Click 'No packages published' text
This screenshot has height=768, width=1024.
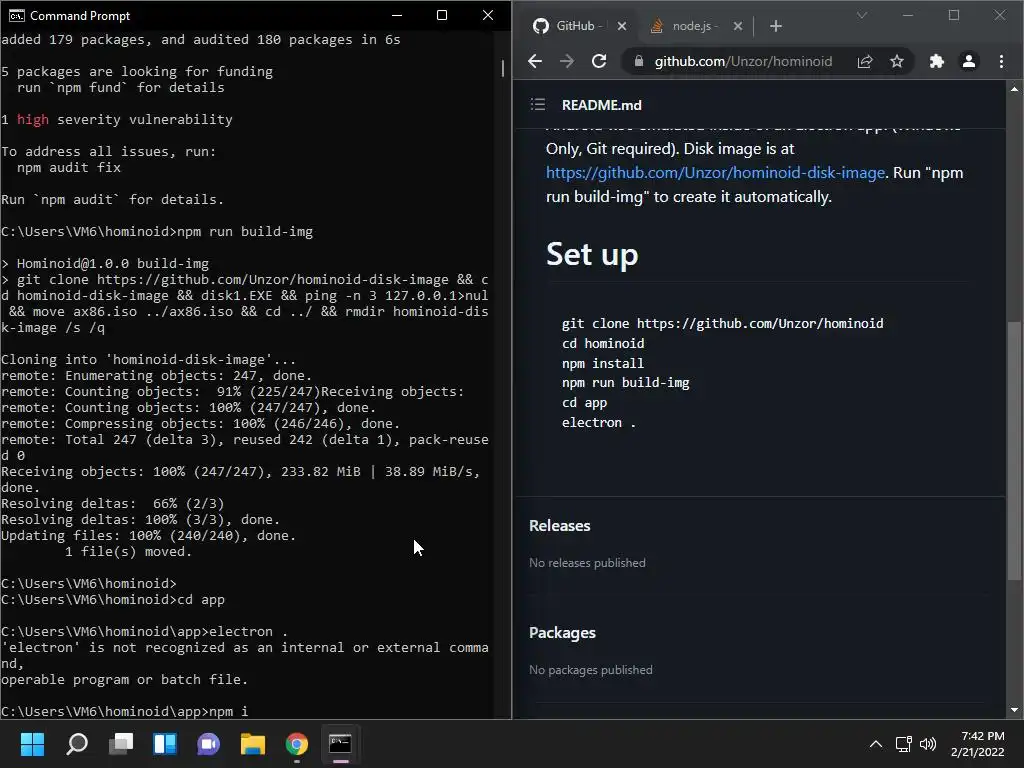coord(590,670)
